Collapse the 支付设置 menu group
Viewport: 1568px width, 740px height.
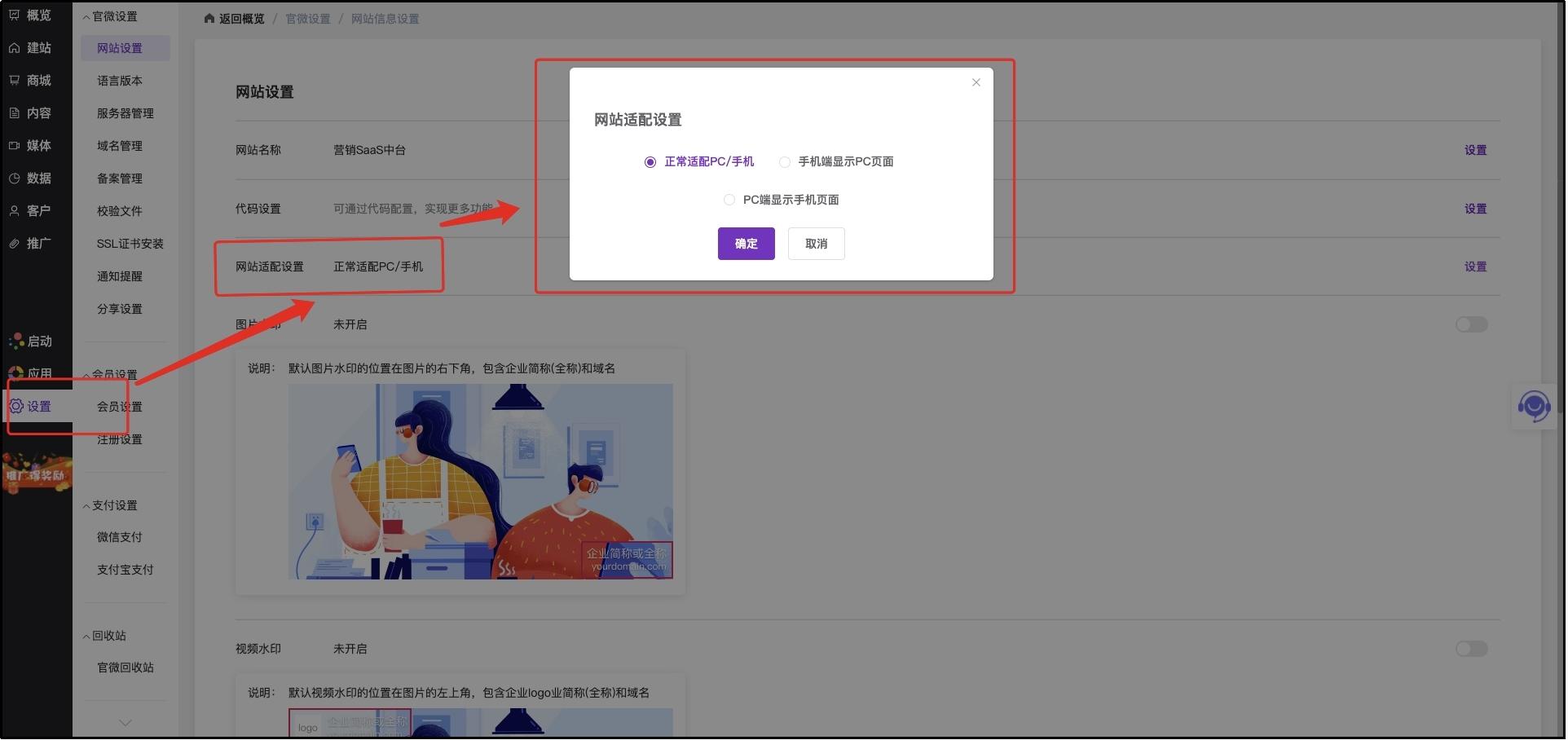click(110, 505)
